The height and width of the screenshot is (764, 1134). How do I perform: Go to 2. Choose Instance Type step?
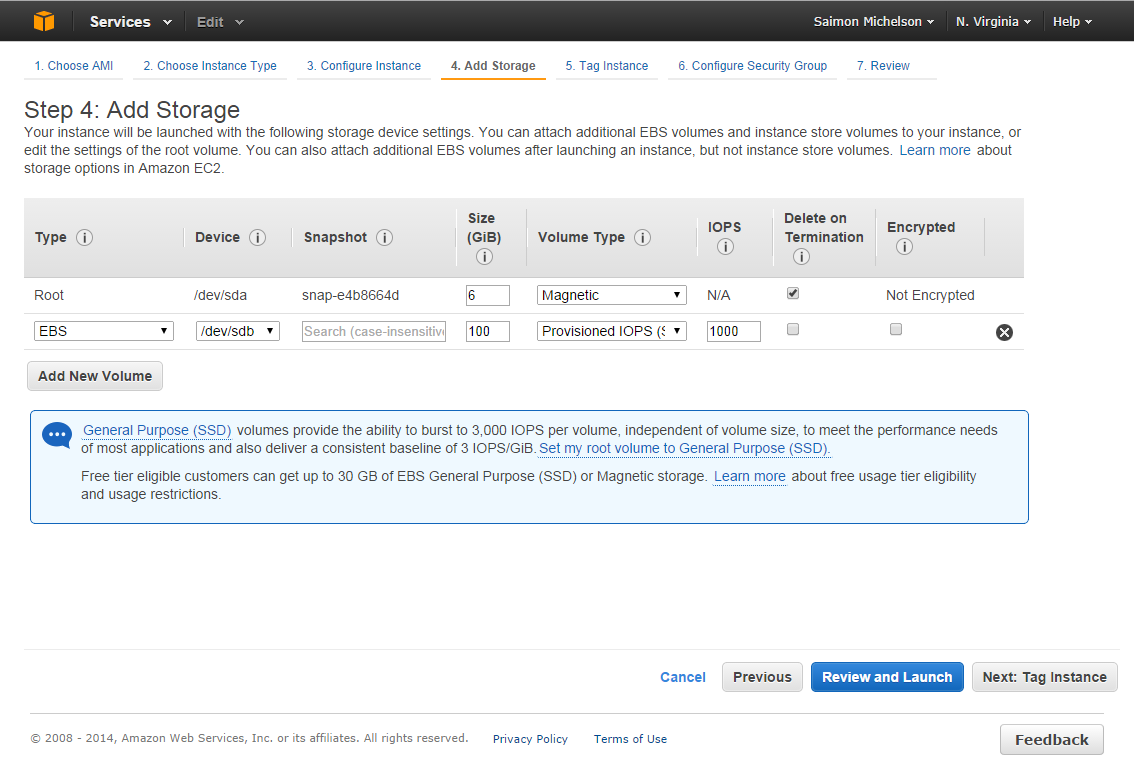click(210, 66)
